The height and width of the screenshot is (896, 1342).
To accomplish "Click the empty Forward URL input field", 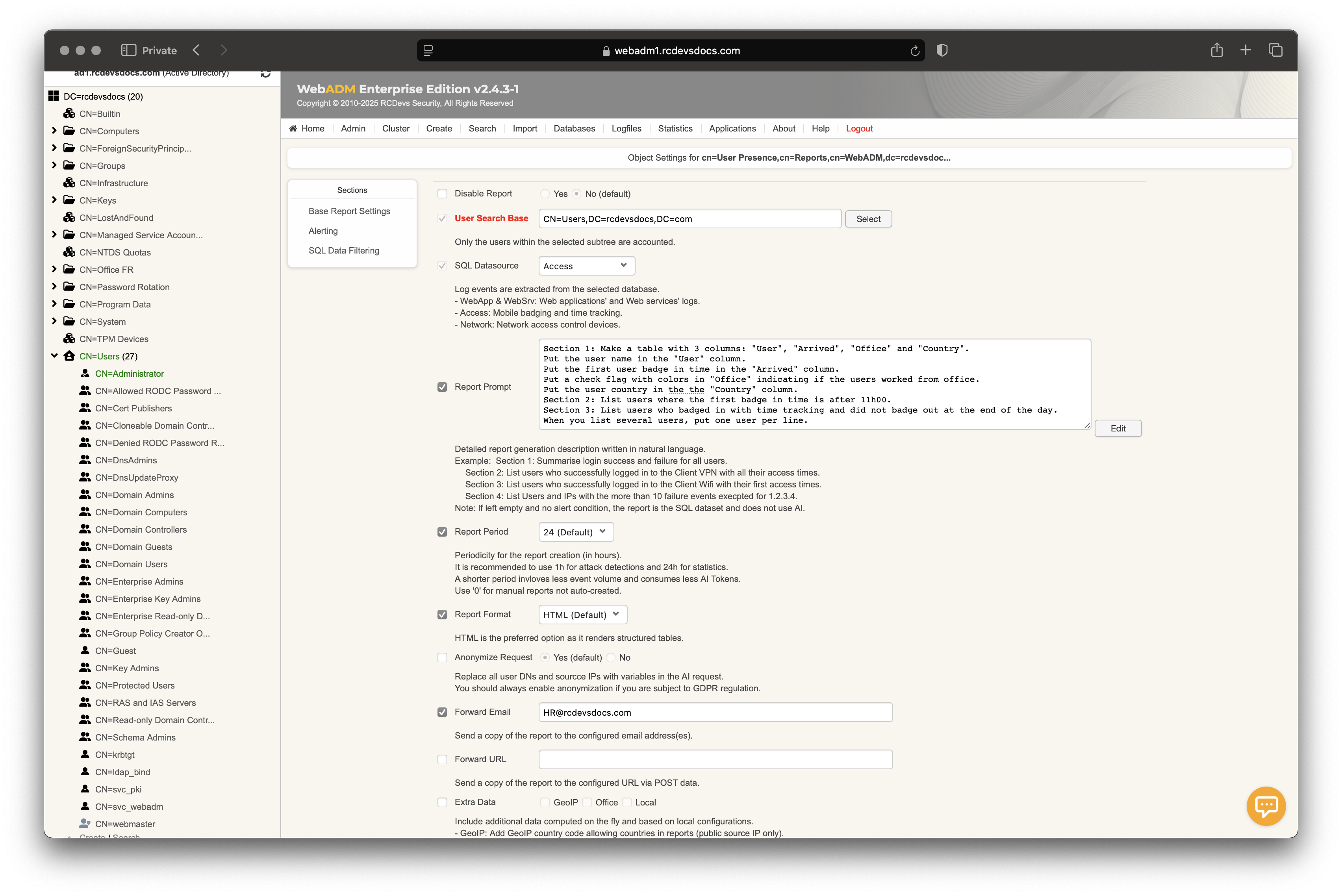I will [x=715, y=759].
